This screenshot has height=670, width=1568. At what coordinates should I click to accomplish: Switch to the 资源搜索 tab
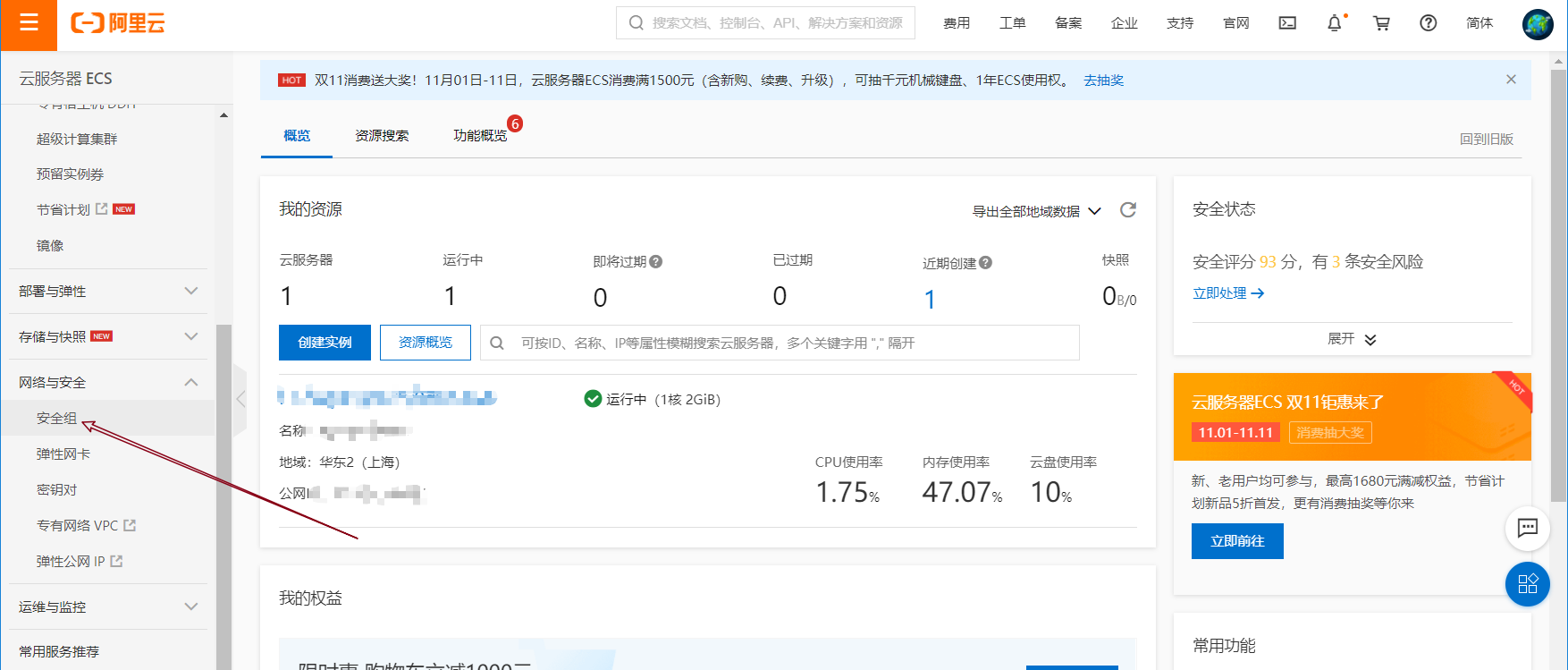pos(382,136)
